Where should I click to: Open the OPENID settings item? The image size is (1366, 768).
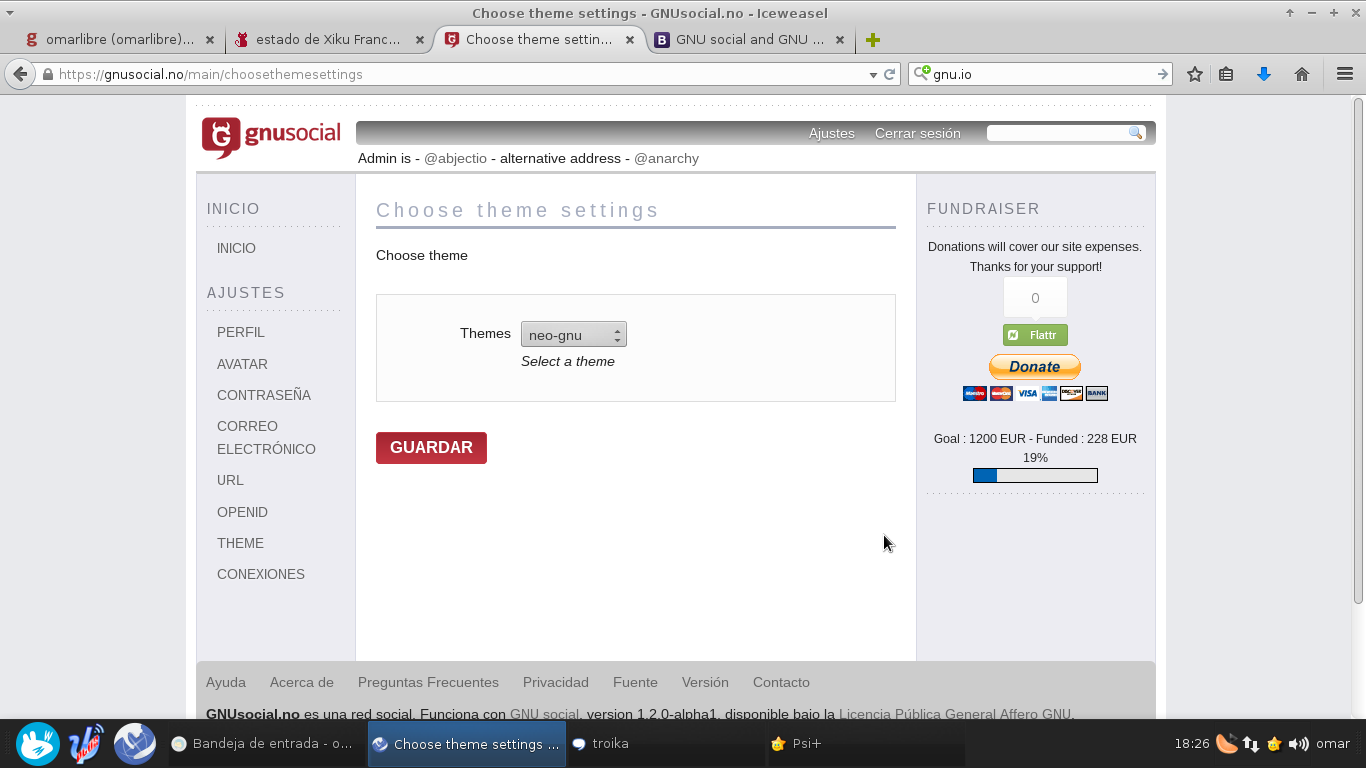point(242,512)
